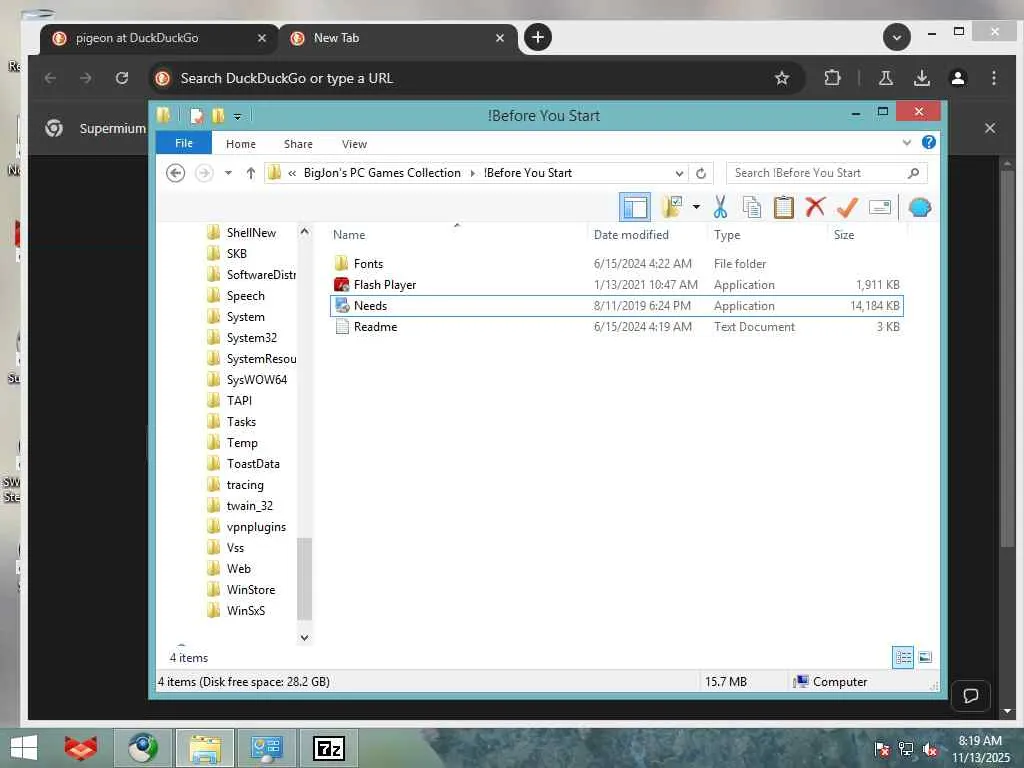Switch to the View ribbon tab

(354, 144)
